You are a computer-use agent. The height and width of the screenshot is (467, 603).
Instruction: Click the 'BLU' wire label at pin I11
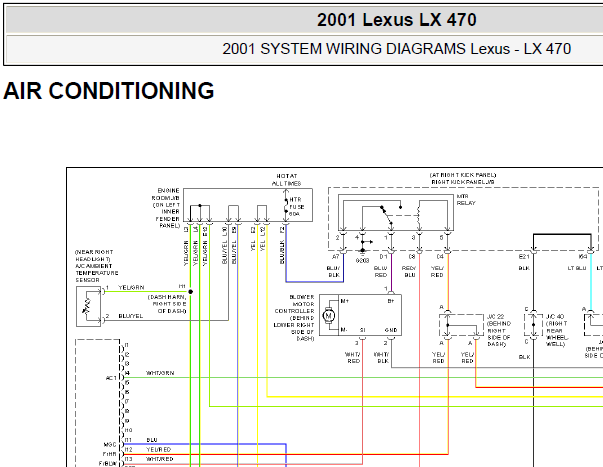point(152,440)
